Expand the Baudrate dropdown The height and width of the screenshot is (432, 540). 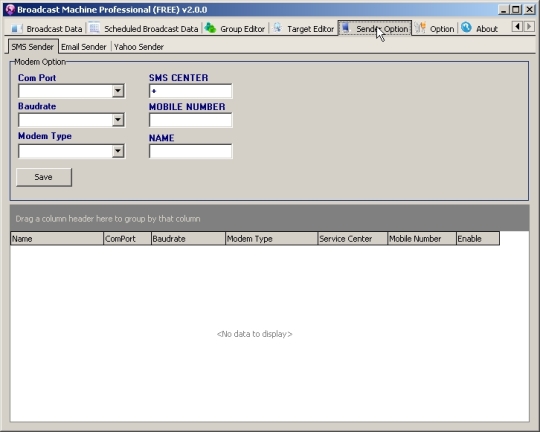point(118,120)
